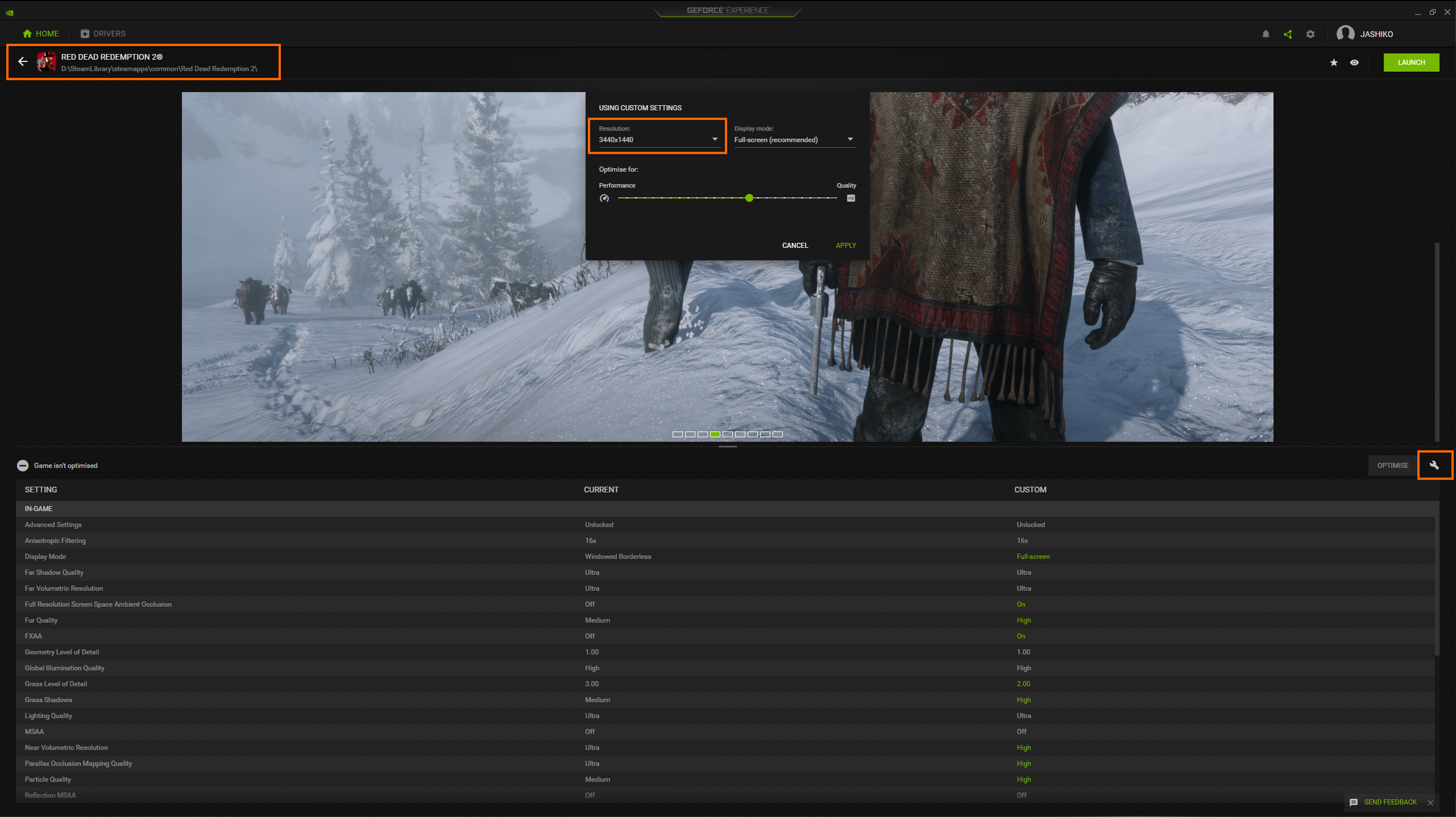Click the share icon in top bar
The width and height of the screenshot is (1456, 817).
click(x=1288, y=34)
